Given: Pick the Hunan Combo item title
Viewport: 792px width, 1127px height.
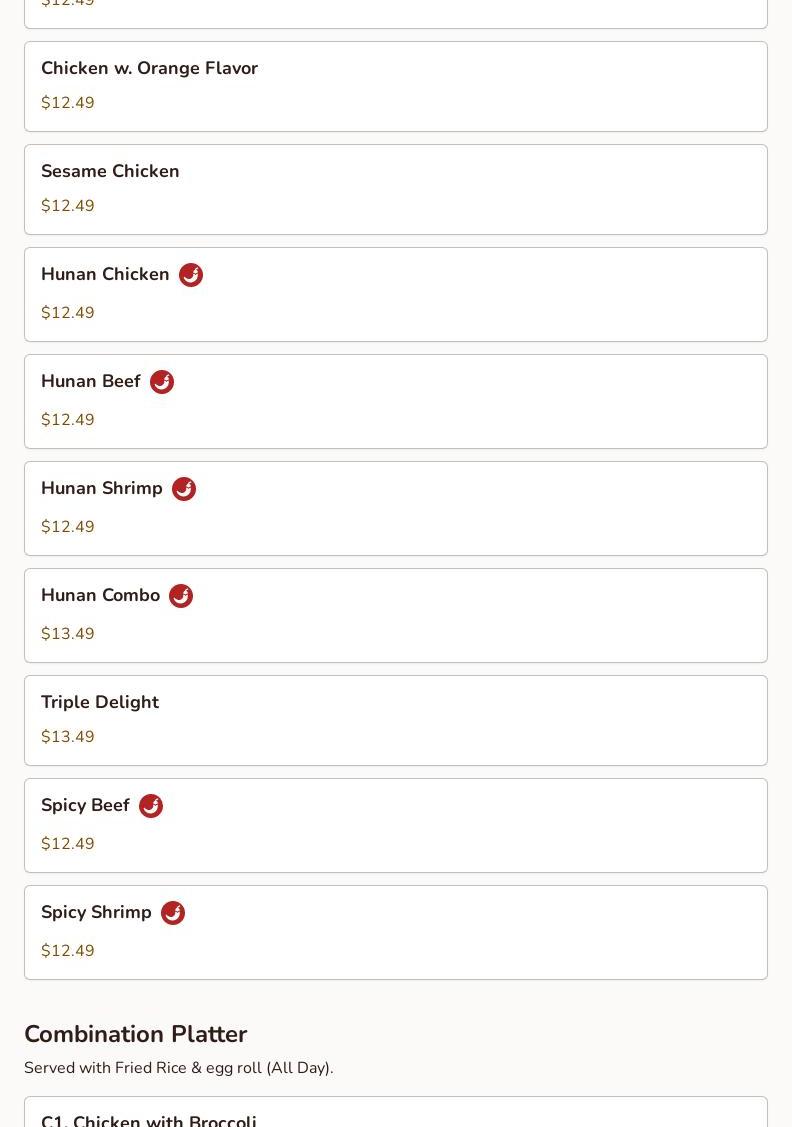Looking at the screenshot, I should tap(100, 595).
